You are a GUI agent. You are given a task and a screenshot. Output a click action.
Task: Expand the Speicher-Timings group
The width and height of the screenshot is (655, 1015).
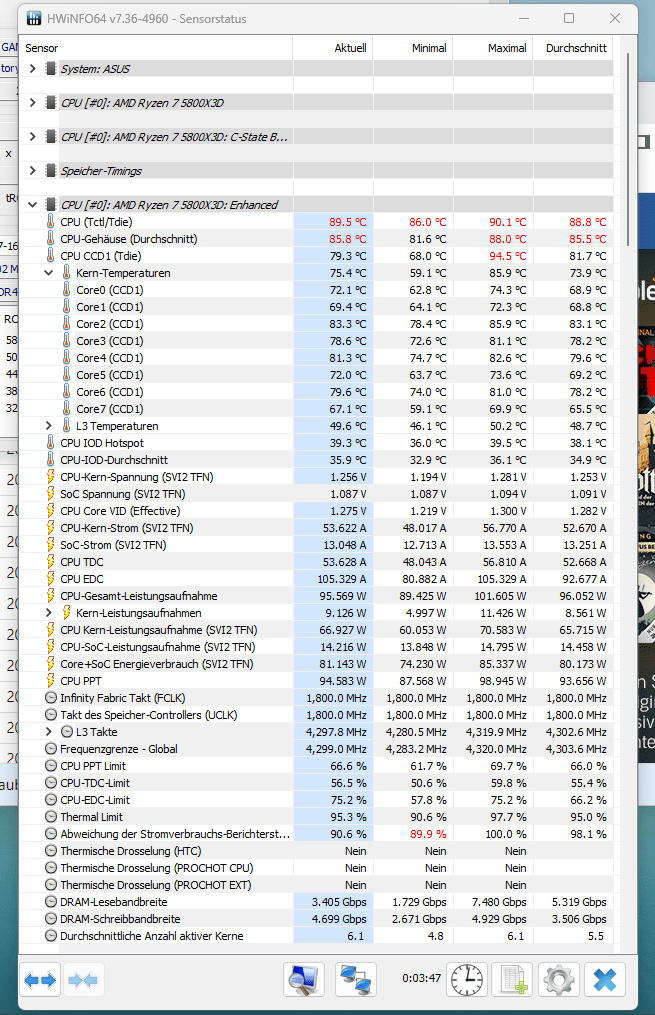32,170
